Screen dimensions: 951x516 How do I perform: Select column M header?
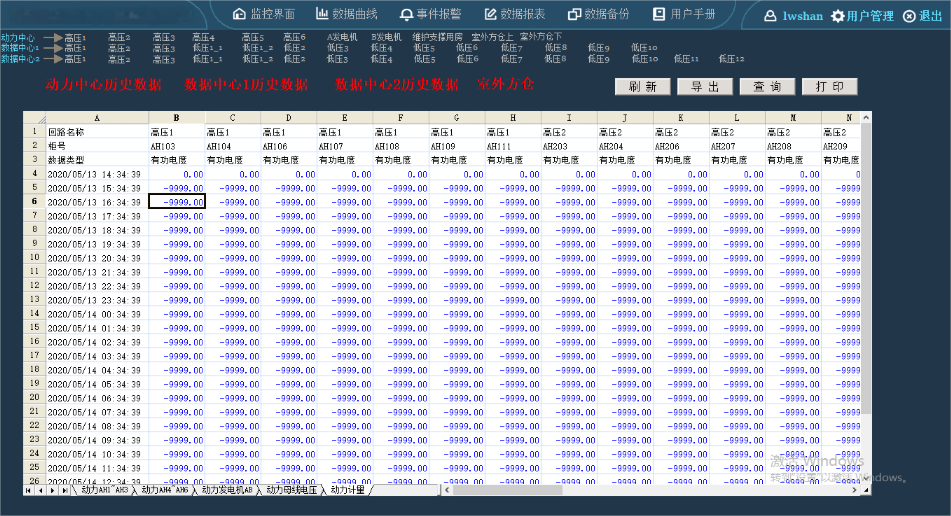pyautogui.click(x=793, y=118)
